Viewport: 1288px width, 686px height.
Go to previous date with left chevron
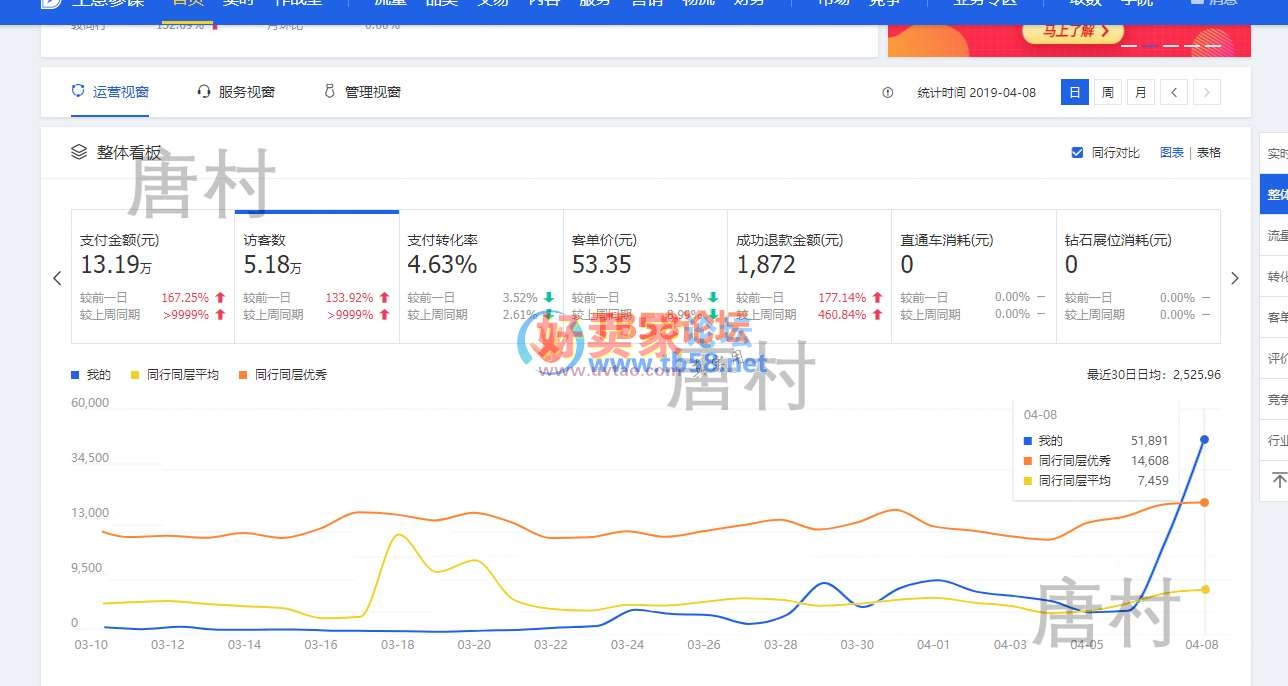[x=1174, y=93]
